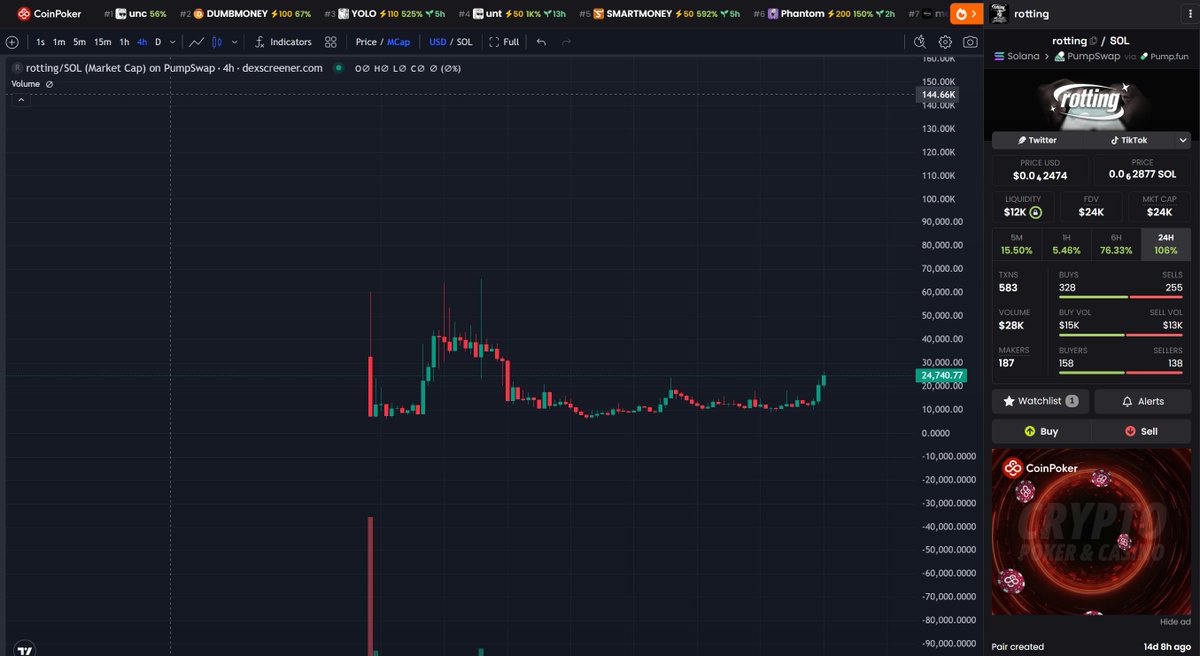Select the D daily timeframe

157,42
